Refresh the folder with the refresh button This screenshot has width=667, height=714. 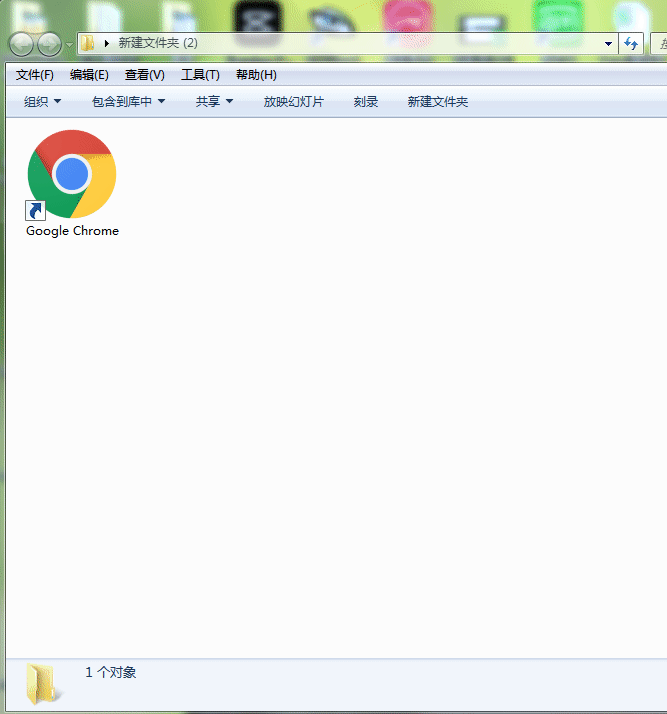coord(631,44)
